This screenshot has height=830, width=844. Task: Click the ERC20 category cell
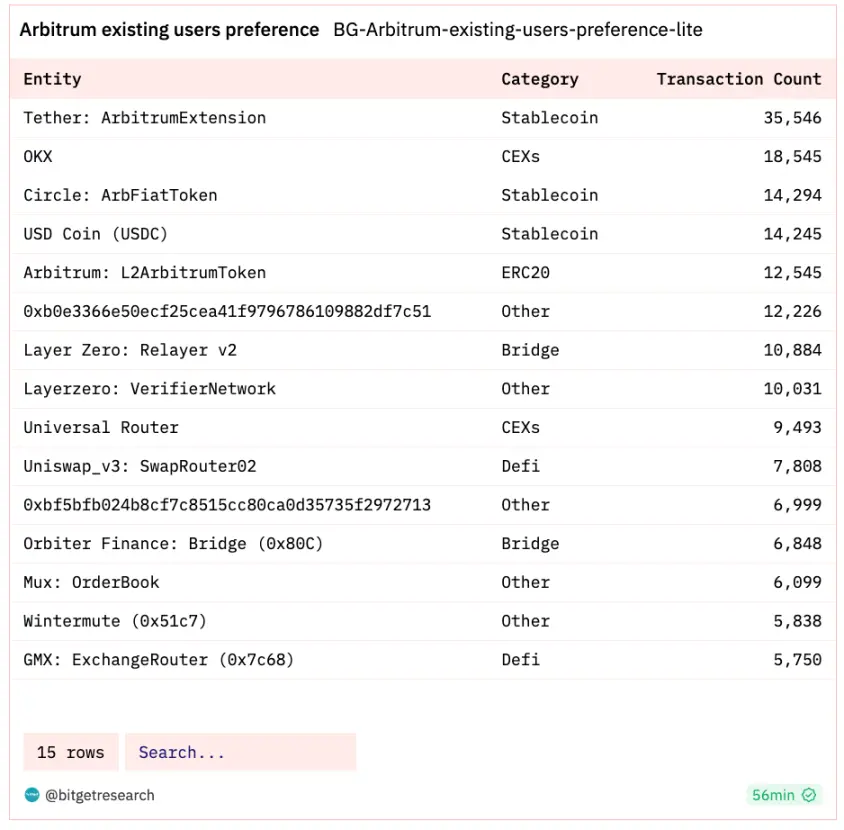pos(525,273)
